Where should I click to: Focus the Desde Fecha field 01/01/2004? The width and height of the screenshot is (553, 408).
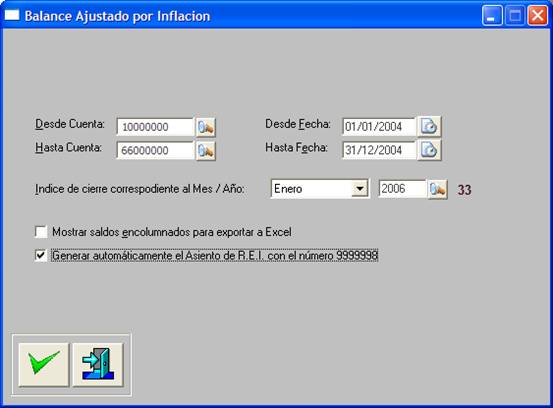pos(379,127)
